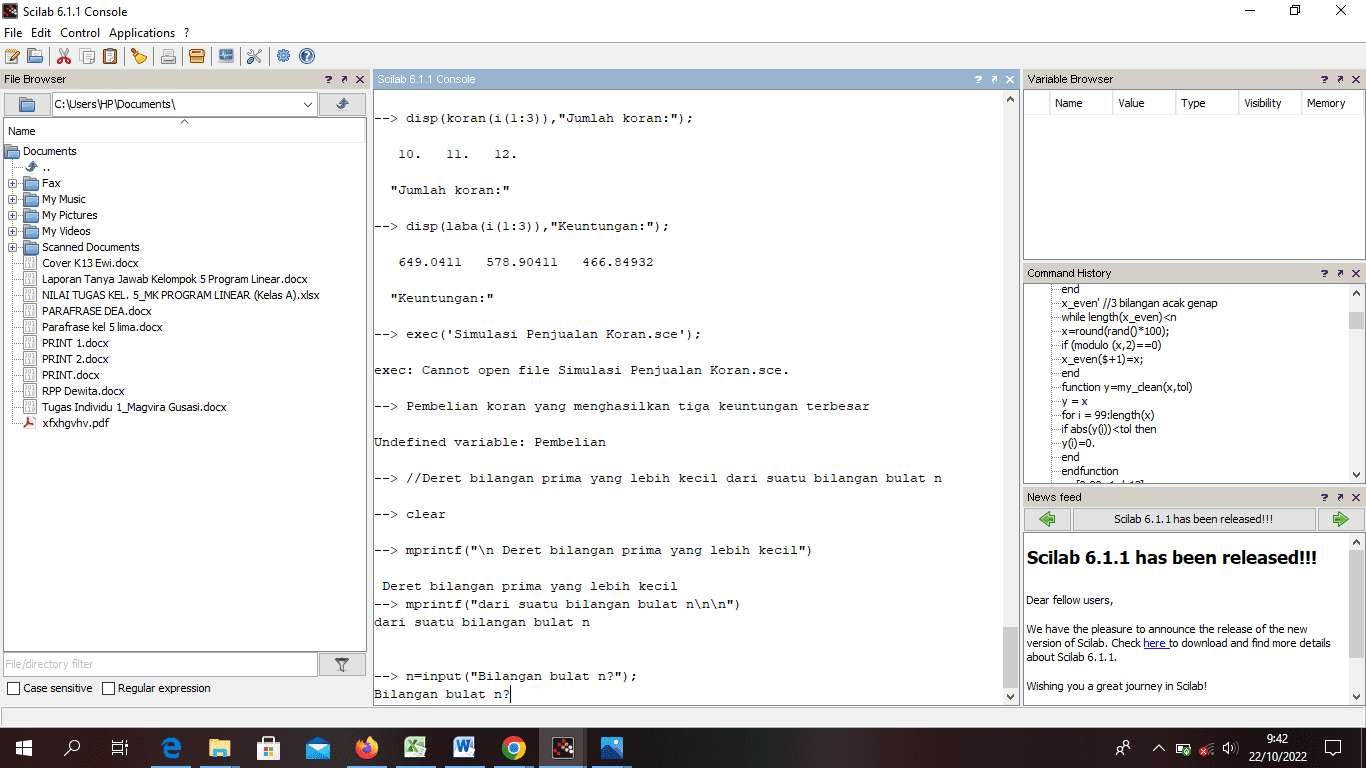Launch Xcos from toolbar icon
Viewport: 1366px width, 768px height.
pyautogui.click(x=226, y=56)
